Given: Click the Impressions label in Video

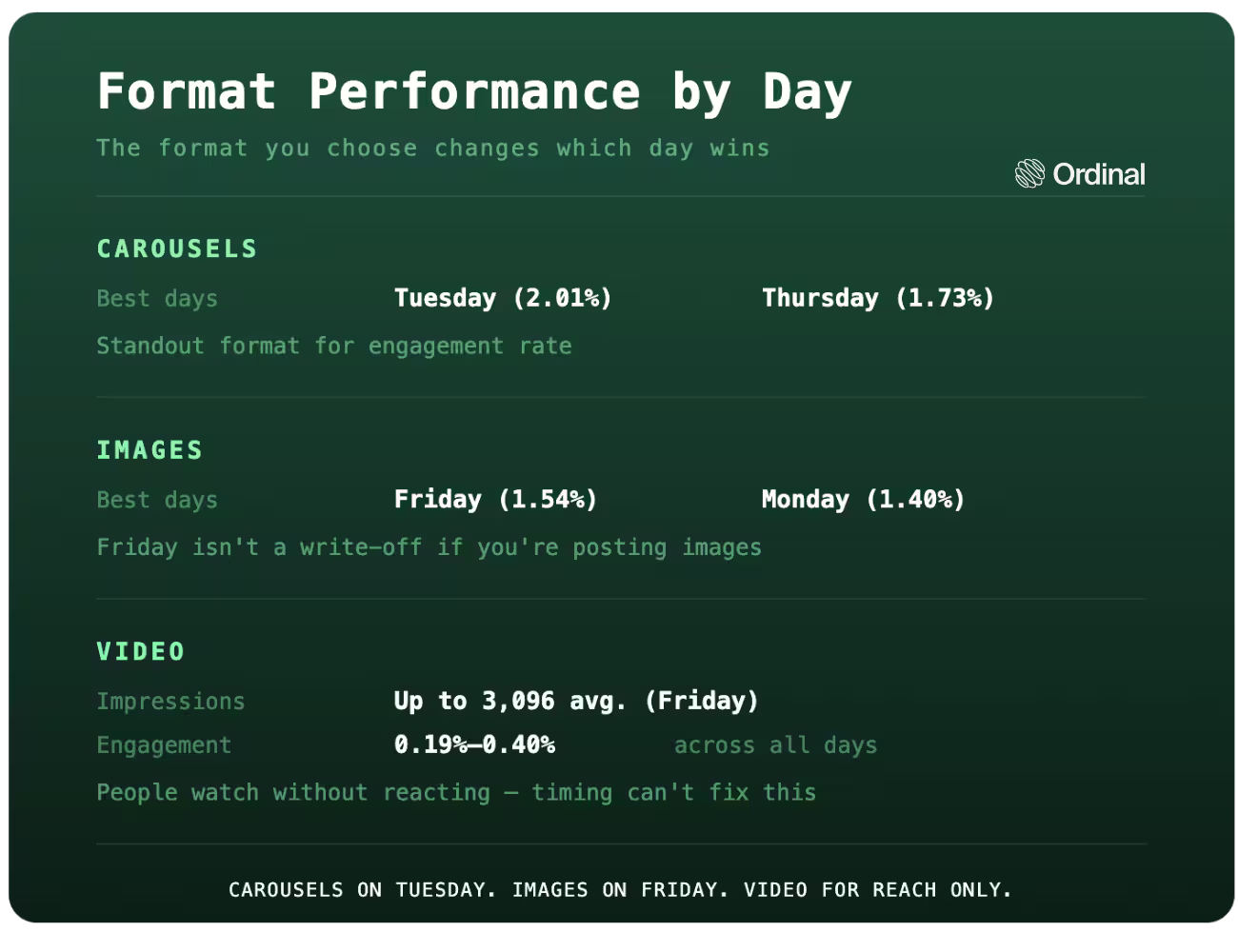Looking at the screenshot, I should [170, 702].
